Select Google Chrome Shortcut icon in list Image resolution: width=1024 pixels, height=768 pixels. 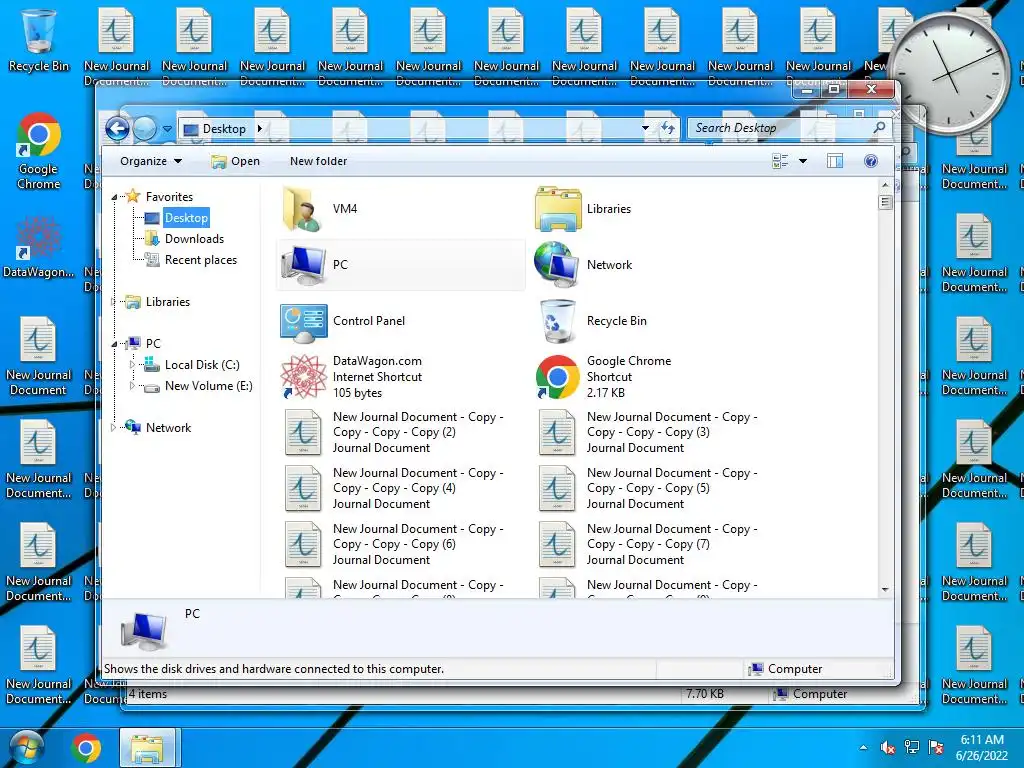click(x=557, y=377)
